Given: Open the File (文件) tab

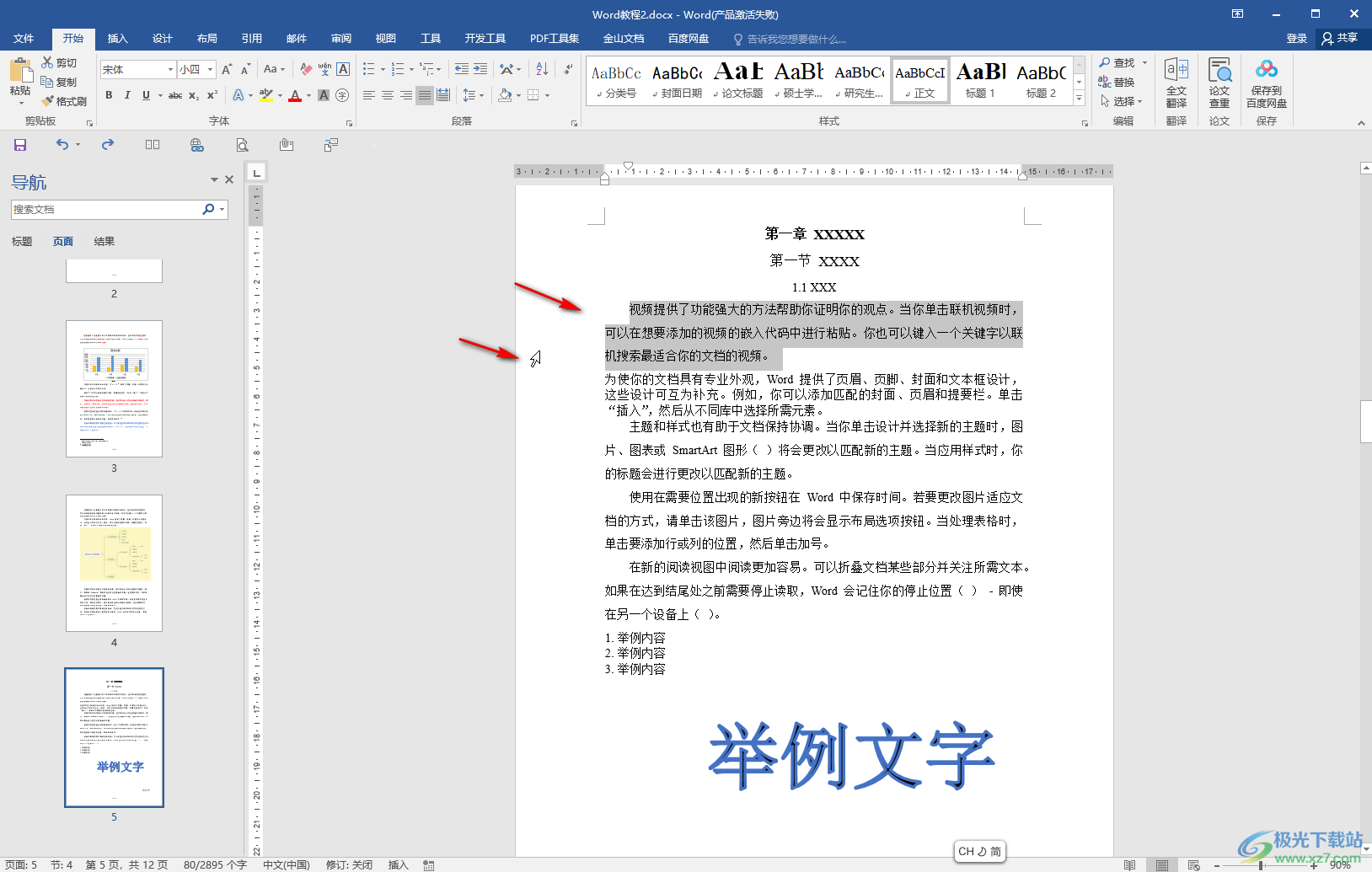Looking at the screenshot, I should coord(24,39).
